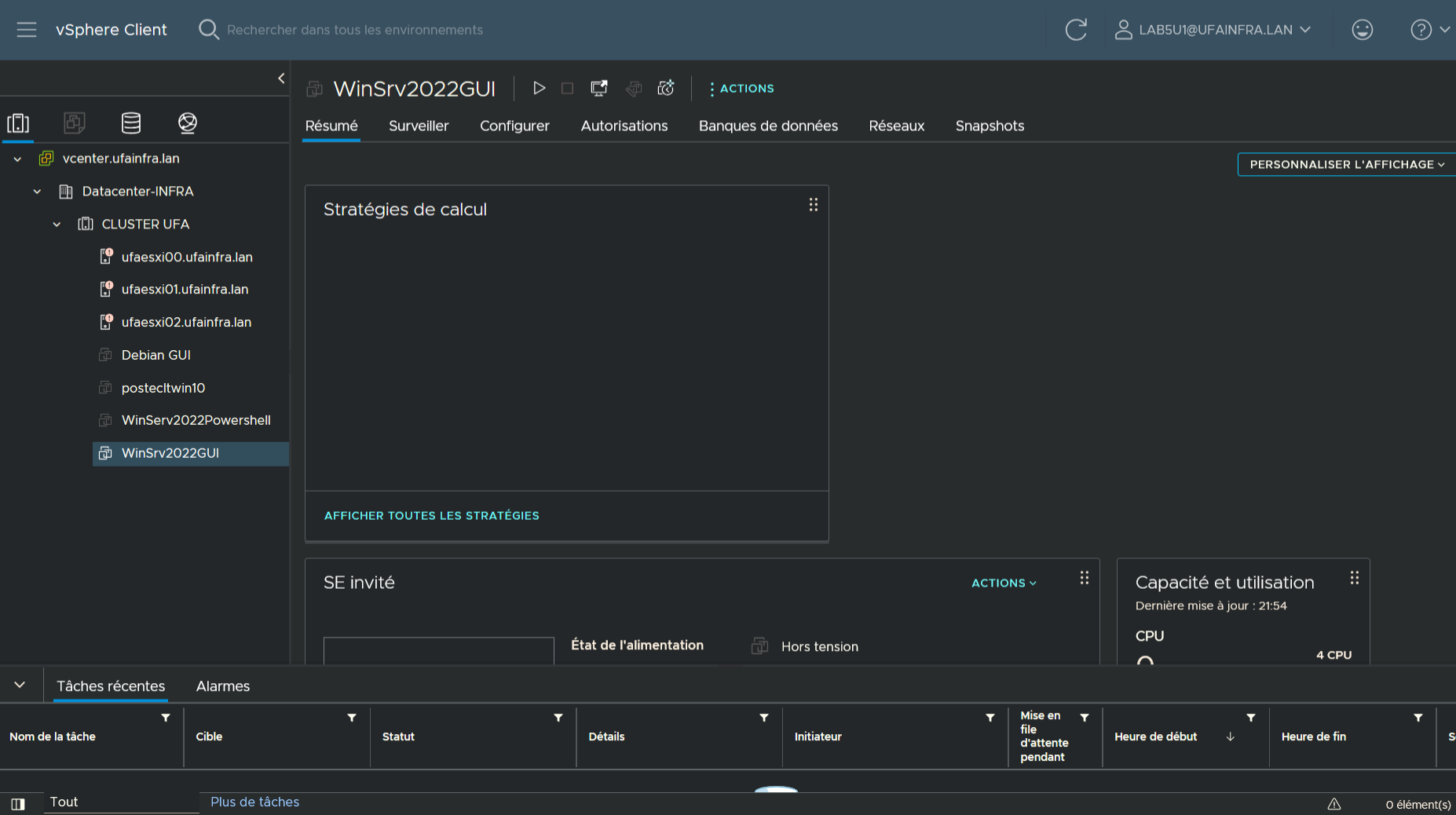Filter the Nom de la tâche column
This screenshot has width=1456, height=815.
pyautogui.click(x=166, y=718)
